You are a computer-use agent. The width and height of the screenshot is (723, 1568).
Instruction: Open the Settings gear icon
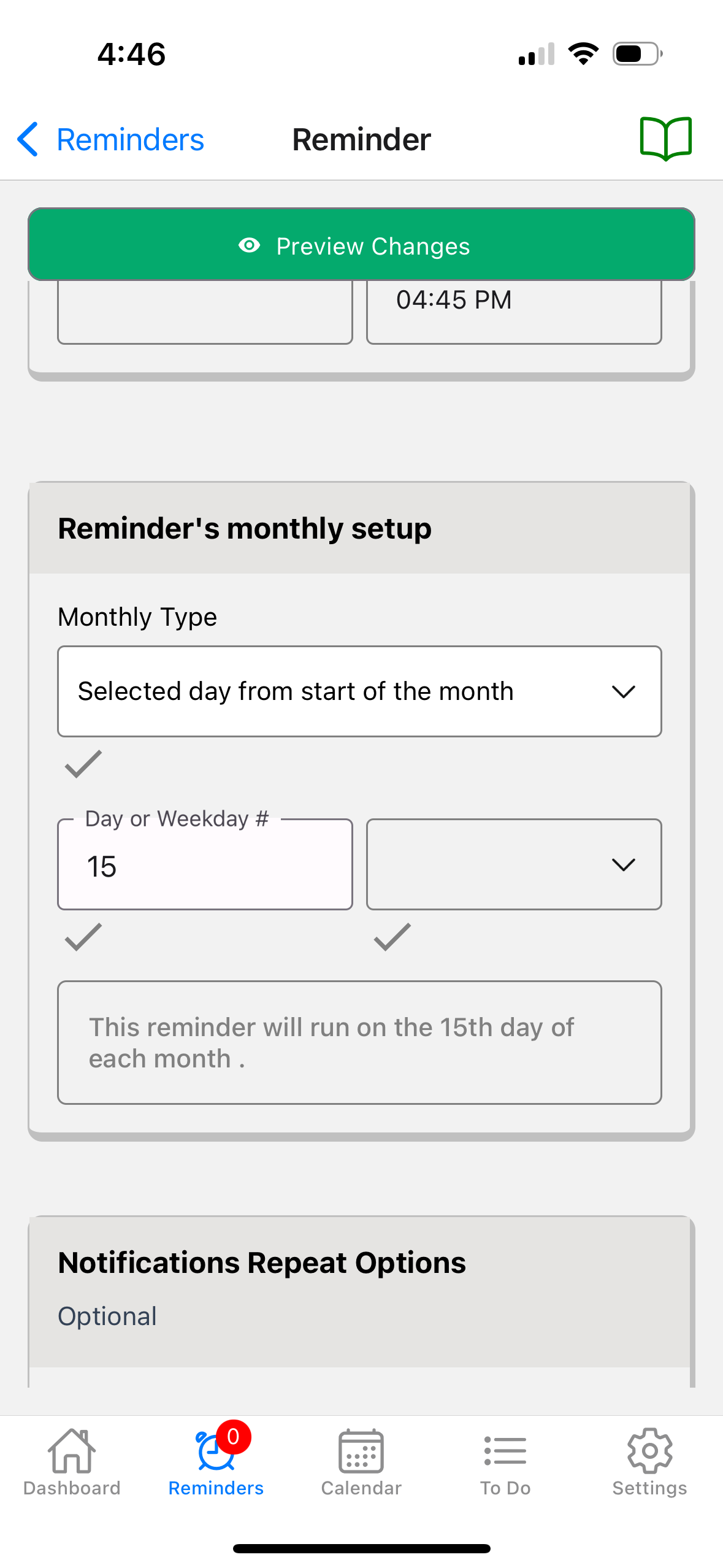649,1451
